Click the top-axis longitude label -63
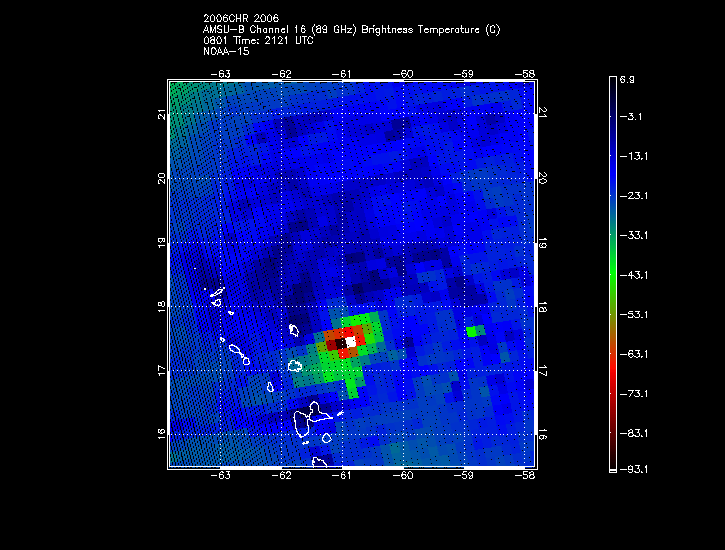Viewport: 725px width, 550px height. 221,74
